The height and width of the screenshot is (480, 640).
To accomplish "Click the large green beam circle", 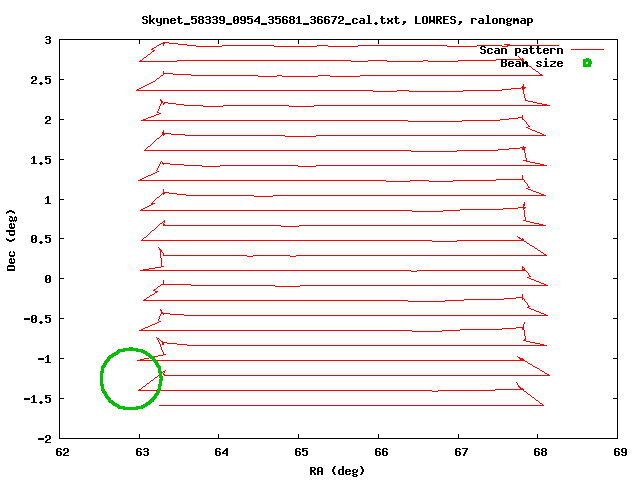I will tap(131, 378).
